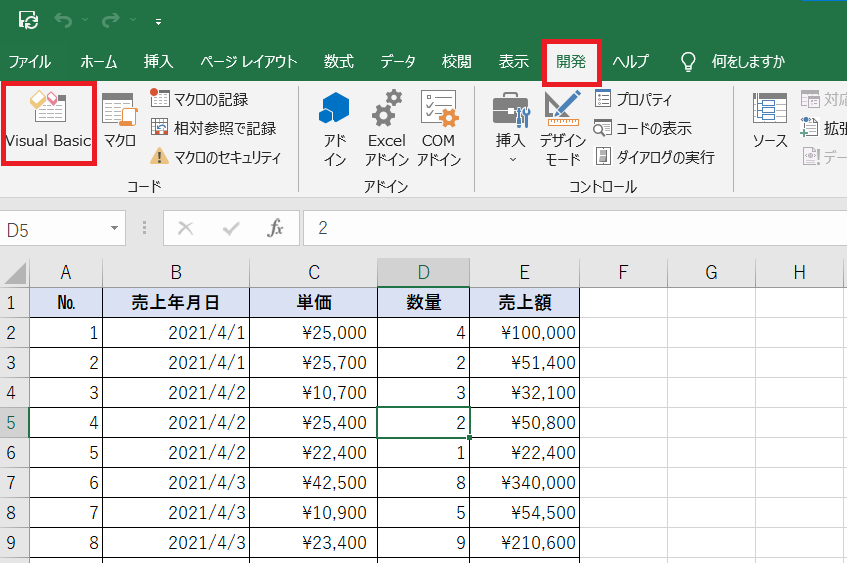
Task: Open the undo history dropdown
Action: click(x=85, y=21)
